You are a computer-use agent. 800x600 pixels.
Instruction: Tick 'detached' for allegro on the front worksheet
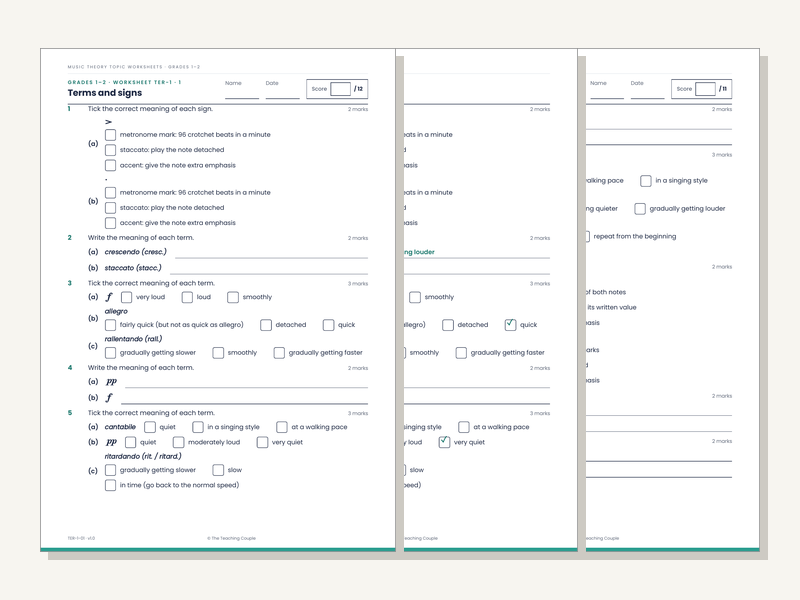click(x=266, y=325)
